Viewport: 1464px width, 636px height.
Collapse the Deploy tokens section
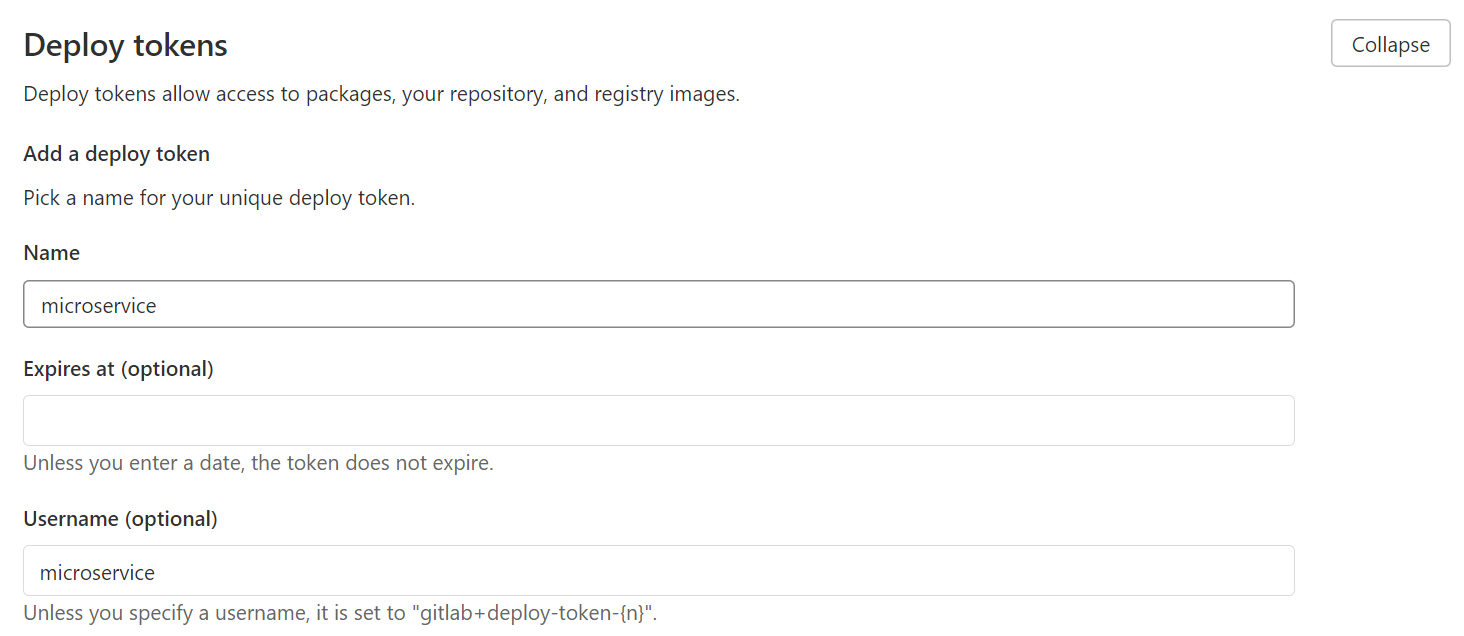[1390, 44]
